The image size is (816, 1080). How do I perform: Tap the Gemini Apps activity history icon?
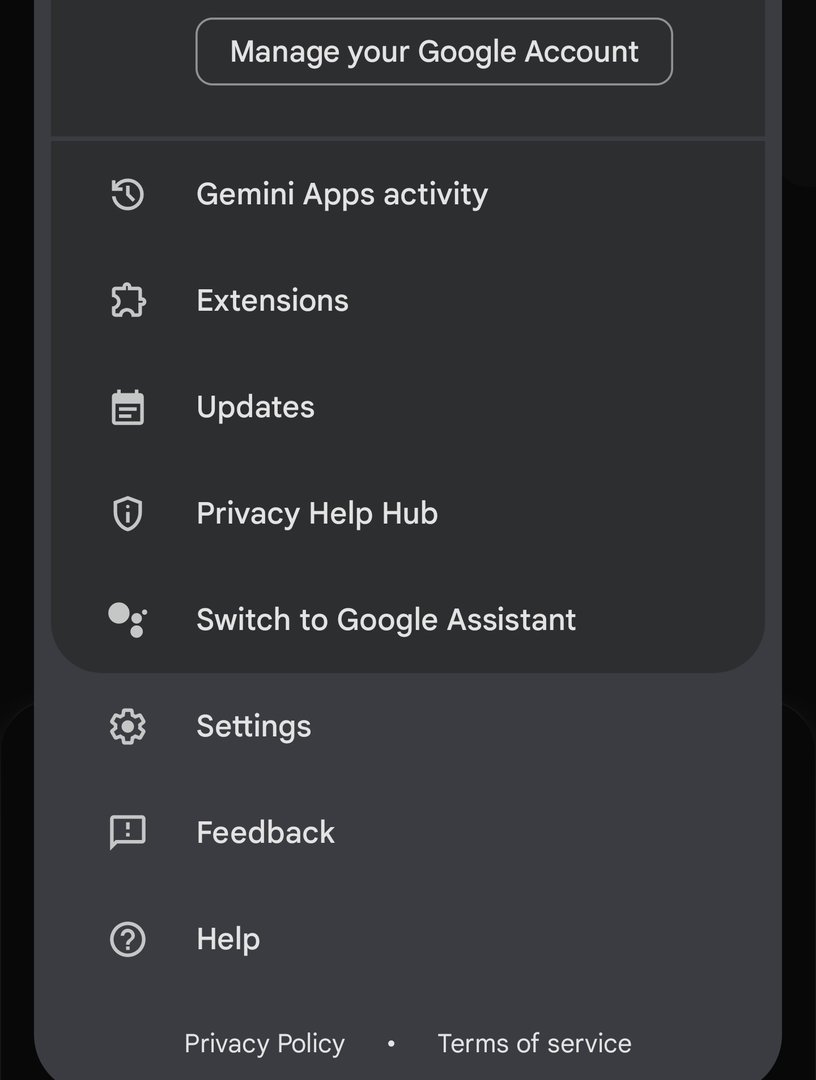[x=127, y=194]
